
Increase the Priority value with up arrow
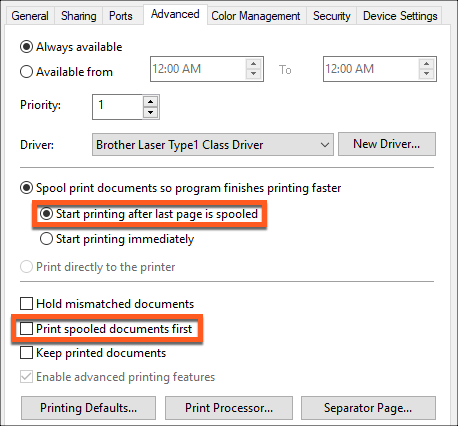[x=151, y=102]
